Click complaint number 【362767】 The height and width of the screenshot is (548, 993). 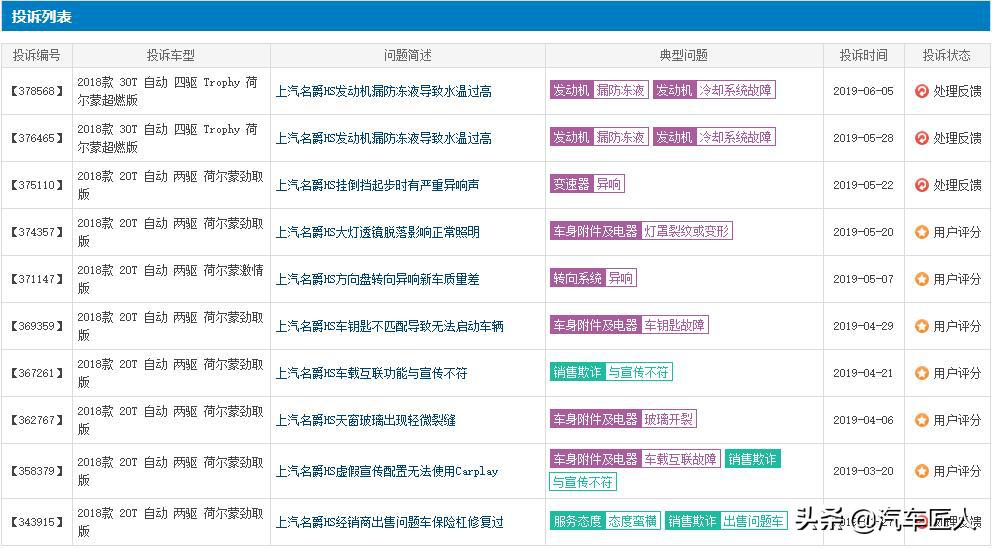click(x=37, y=420)
